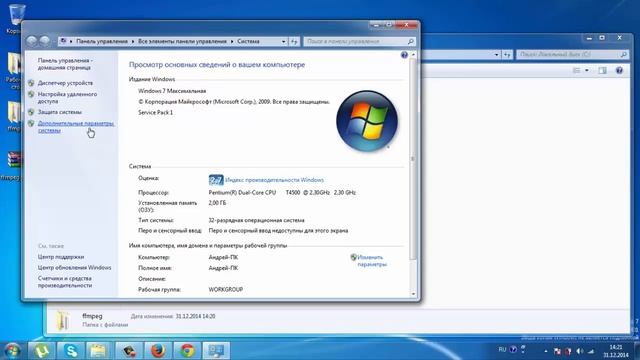Open Skype from the taskbar
The width and height of the screenshot is (640, 360).
point(70,351)
